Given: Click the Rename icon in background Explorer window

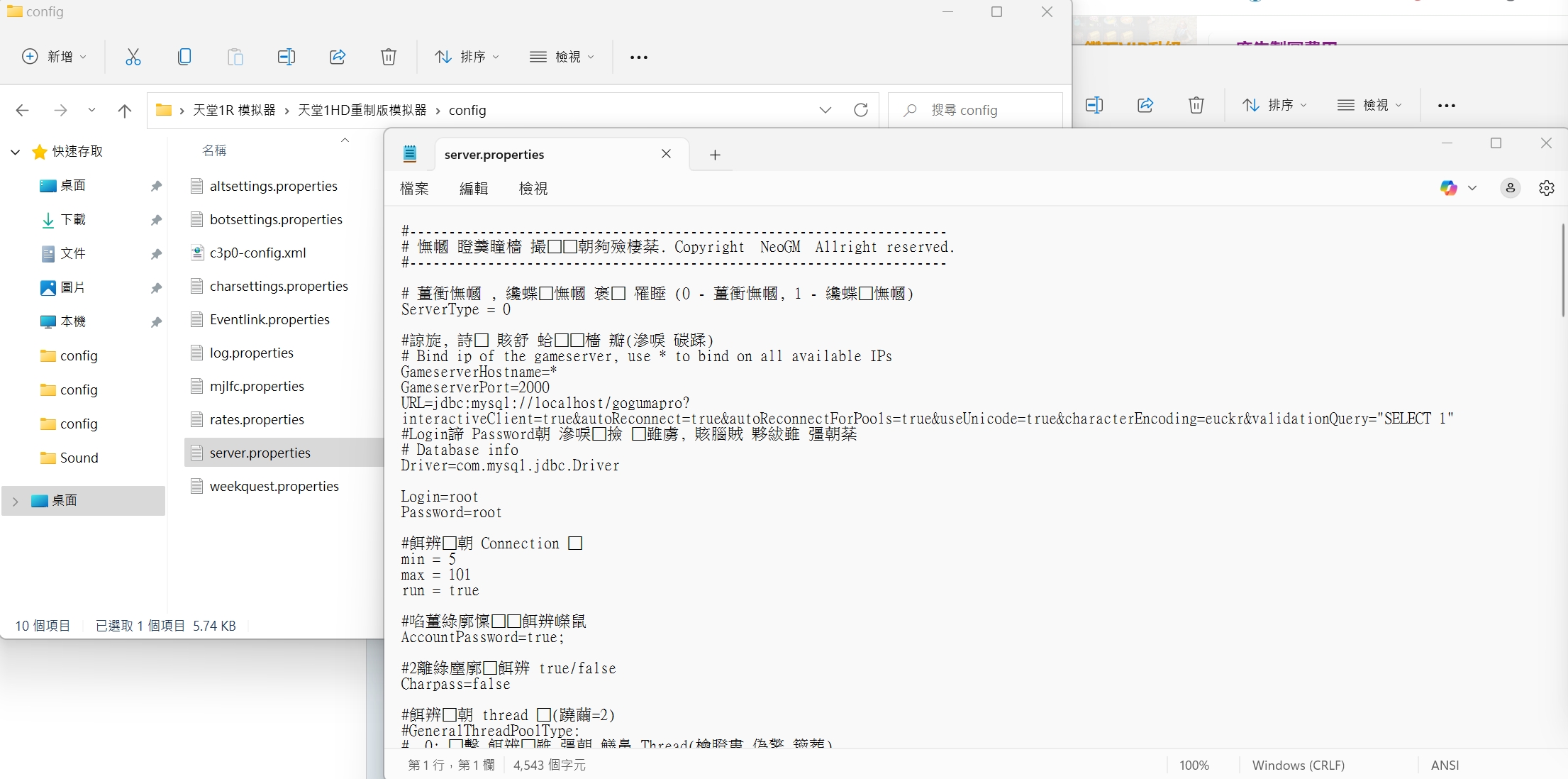Looking at the screenshot, I should click(1094, 105).
